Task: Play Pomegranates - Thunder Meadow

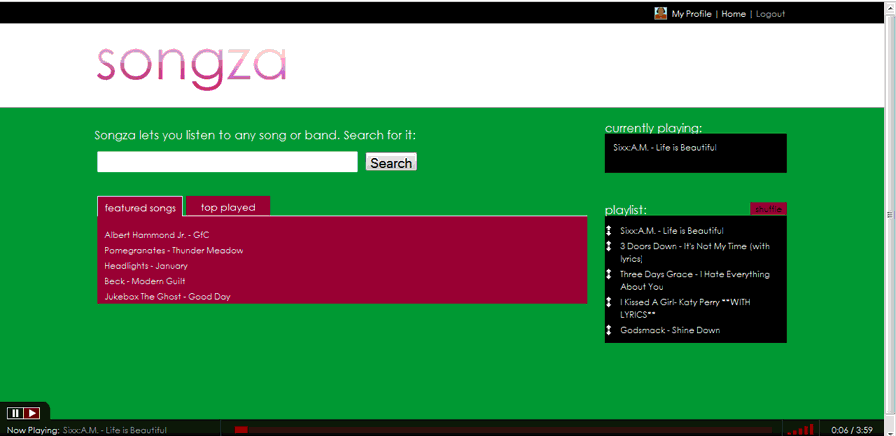Action: (x=174, y=250)
